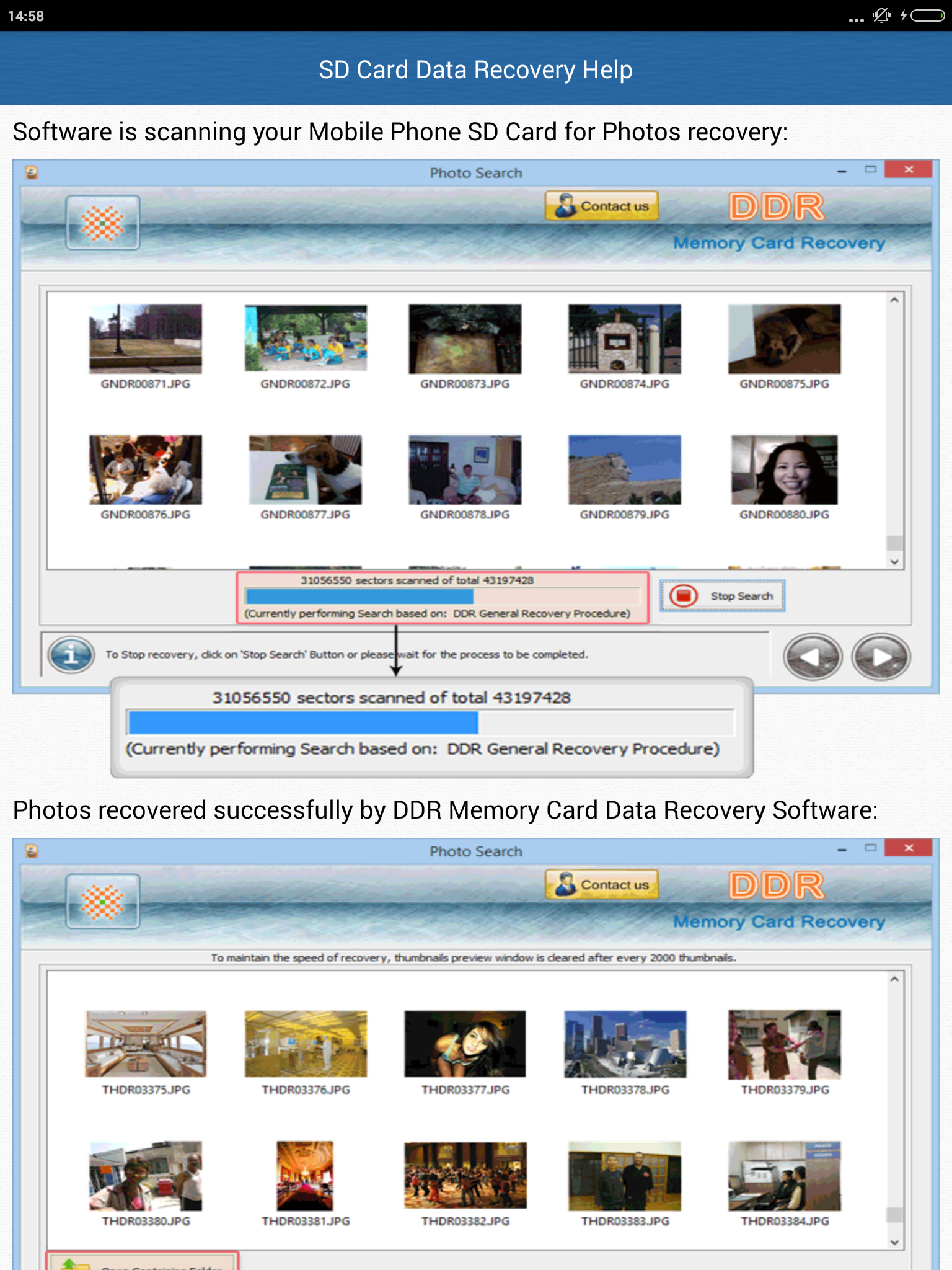
Task: Click the Contact us button in top Photo Search window
Action: (x=601, y=206)
